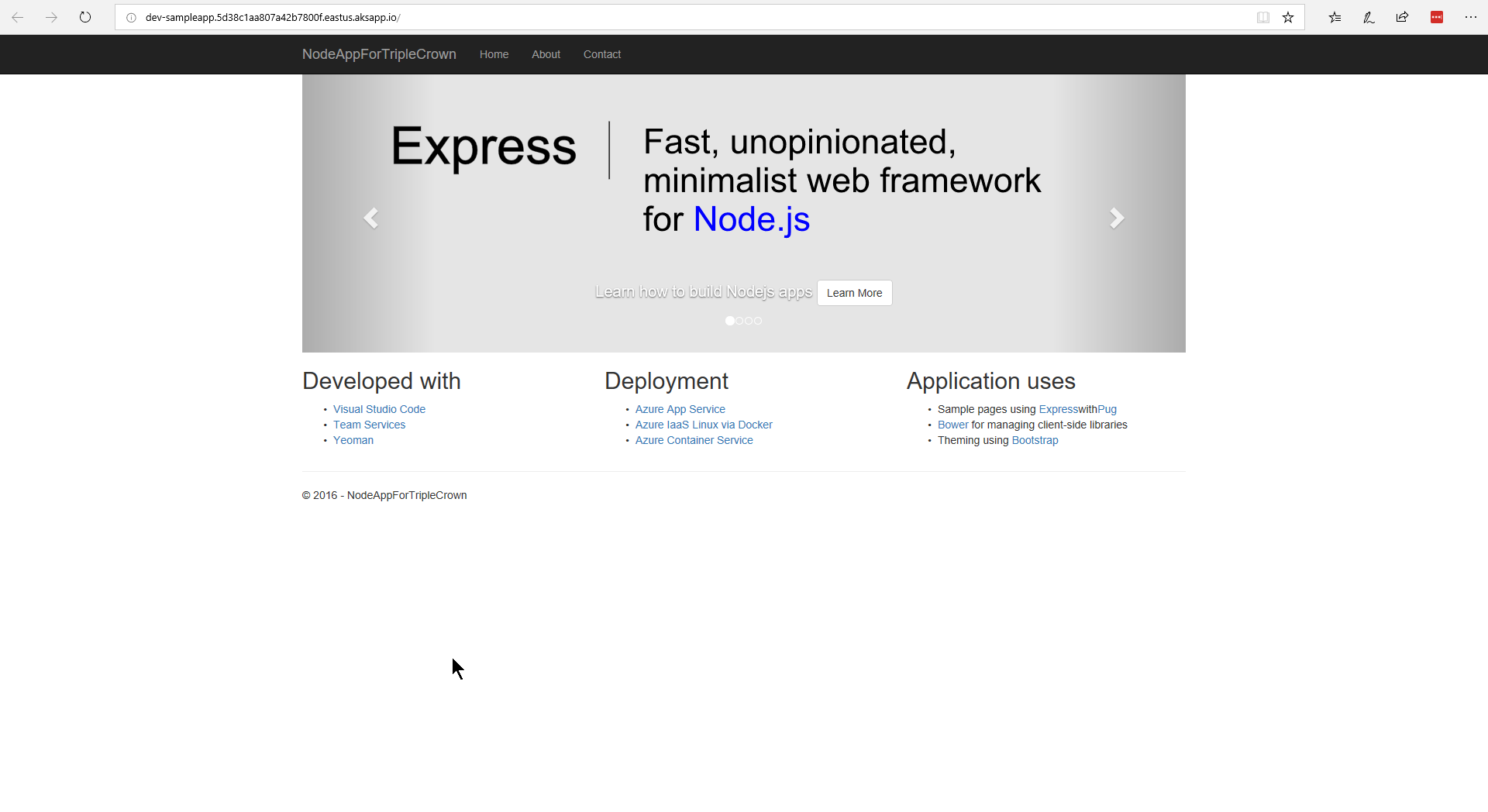1488x812 pixels.
Task: Advance to next carousel slide
Action: (1117, 218)
